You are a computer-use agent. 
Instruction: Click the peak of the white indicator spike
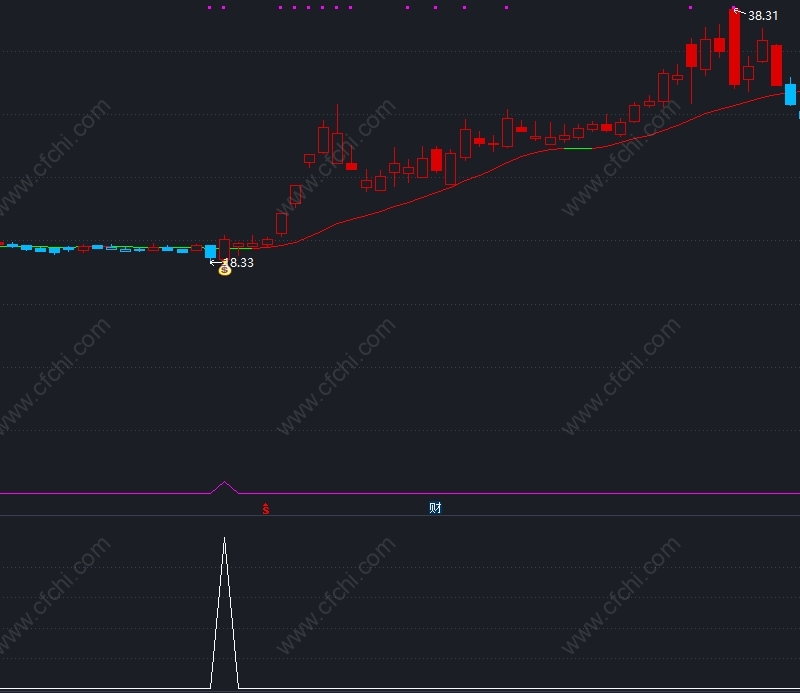(224, 539)
